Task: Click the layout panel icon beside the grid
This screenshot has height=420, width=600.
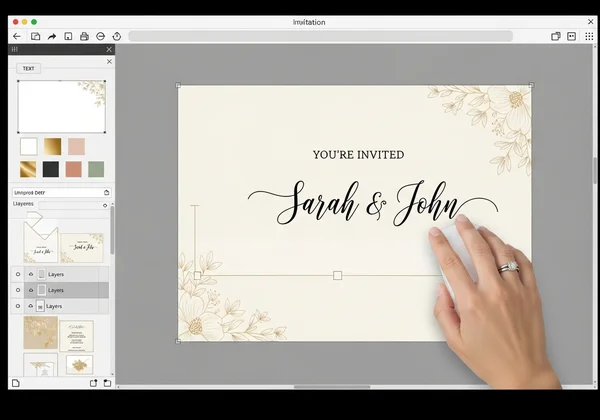Action: coord(571,36)
